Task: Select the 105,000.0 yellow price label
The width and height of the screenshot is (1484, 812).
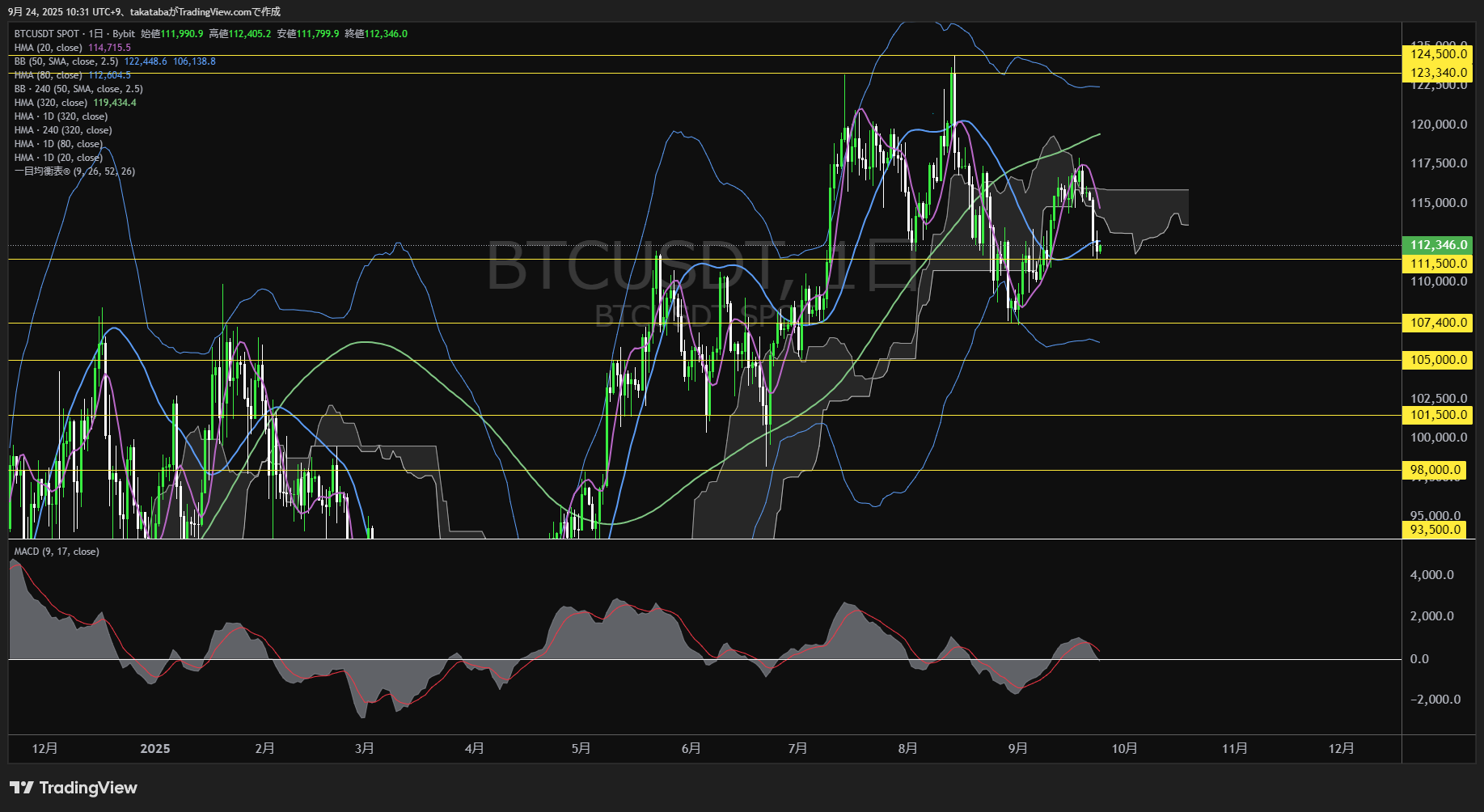Action: click(1439, 360)
